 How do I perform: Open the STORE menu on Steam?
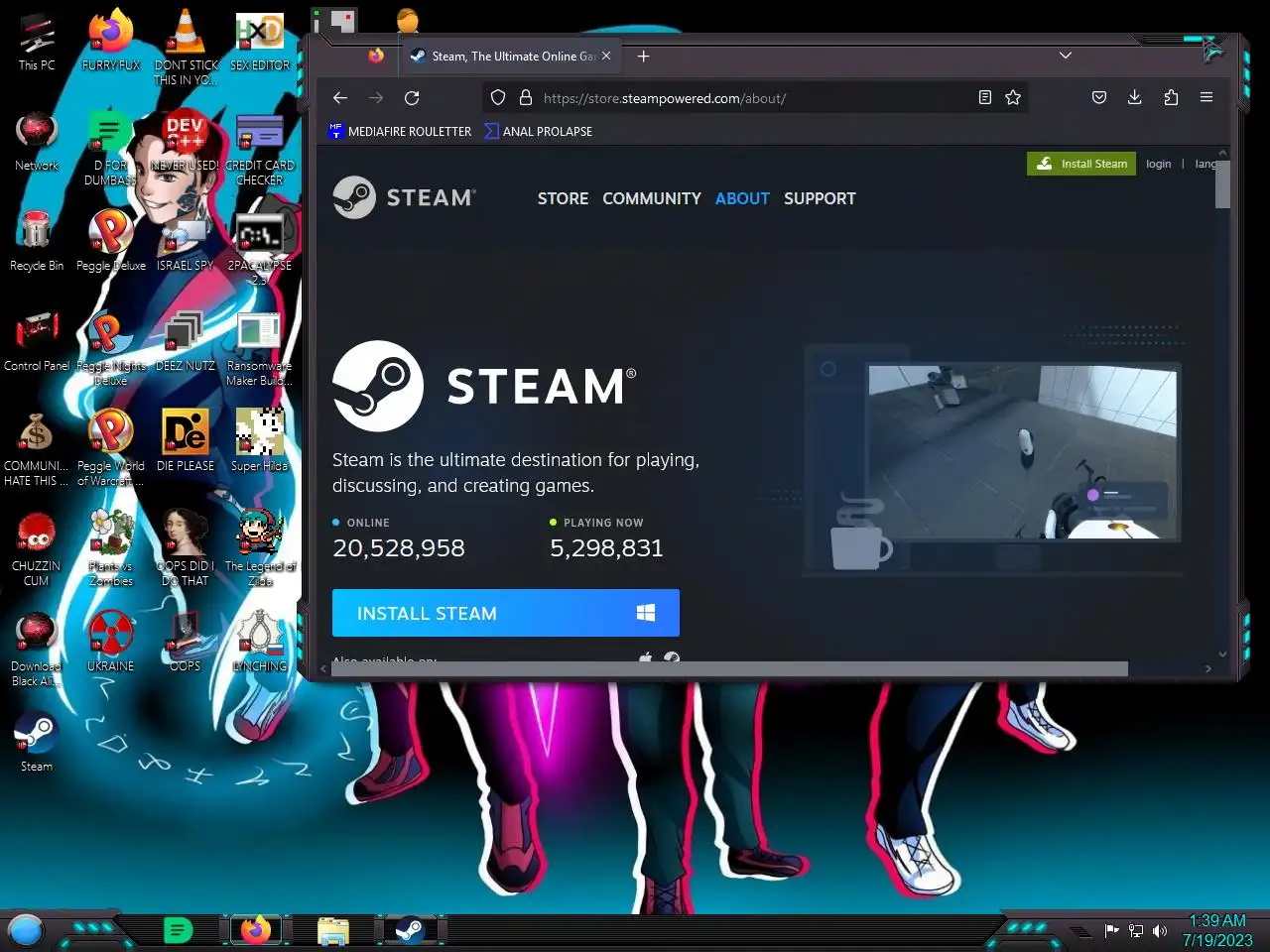(563, 198)
